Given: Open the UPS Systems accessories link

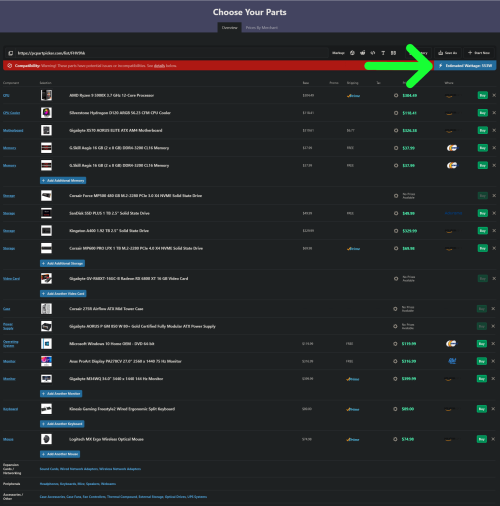Looking at the screenshot, I should click(x=197, y=497).
